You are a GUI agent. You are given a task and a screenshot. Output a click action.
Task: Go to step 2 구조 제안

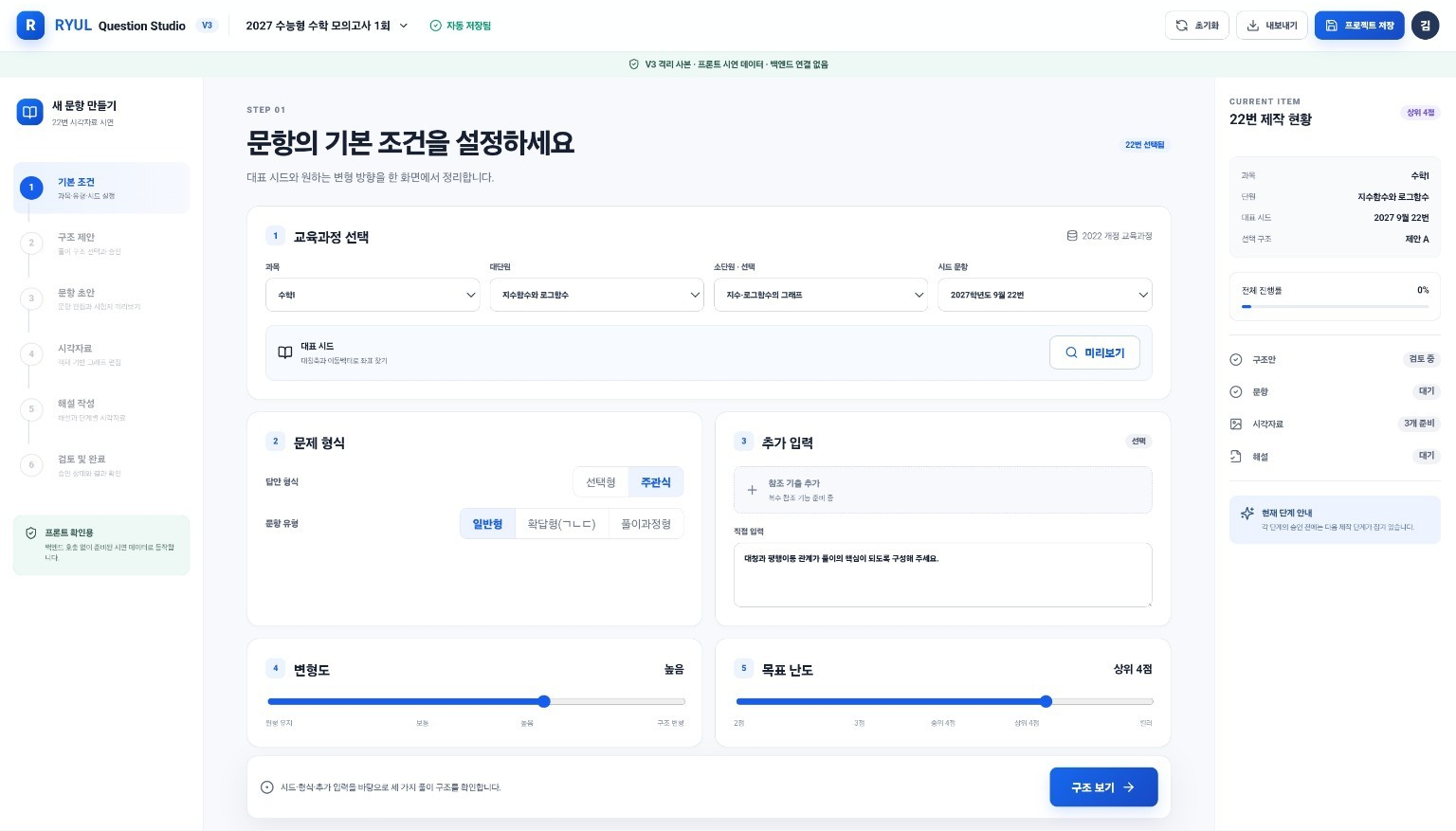click(101, 244)
